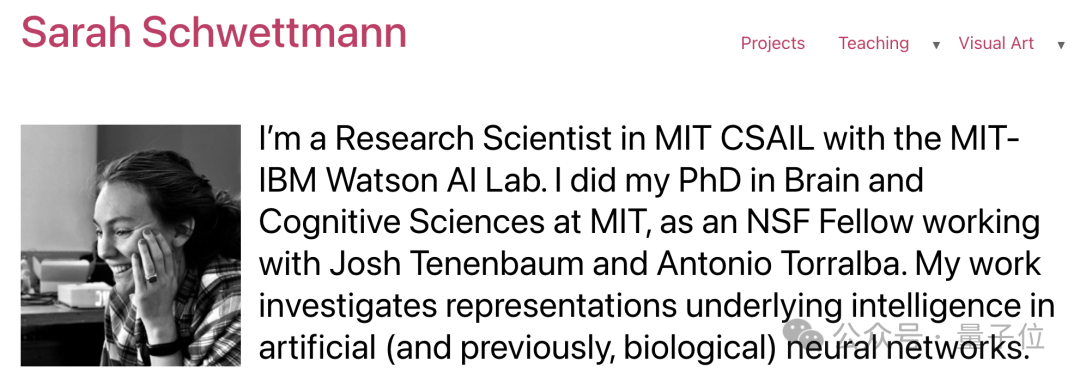Open the Visual Art menu item
1080x380 pixels.
(x=996, y=43)
